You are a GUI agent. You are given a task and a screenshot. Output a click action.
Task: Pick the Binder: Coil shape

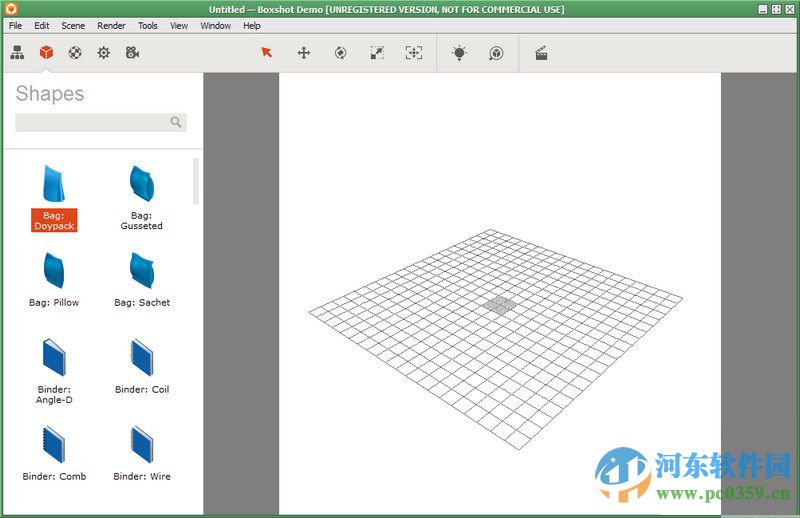(141, 359)
